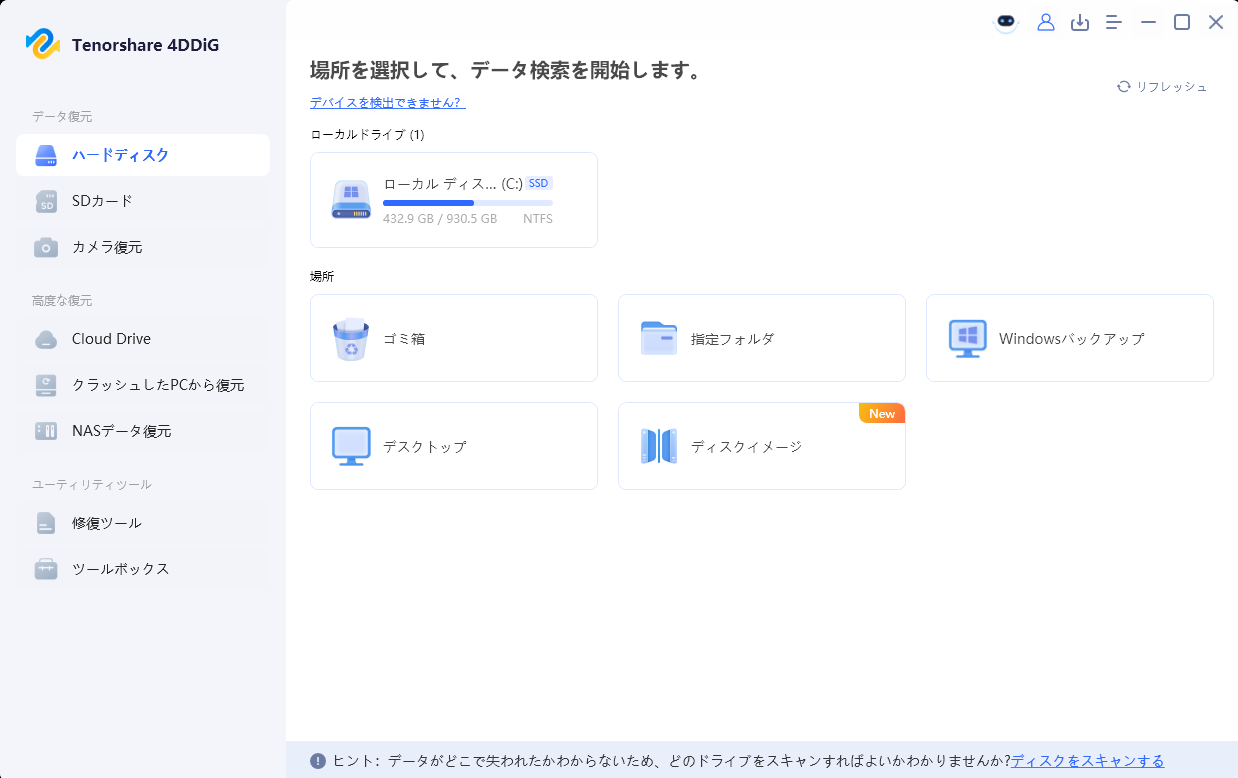The height and width of the screenshot is (778, 1238).
Task: Open the SDカード sidebar icon
Action: [46, 201]
